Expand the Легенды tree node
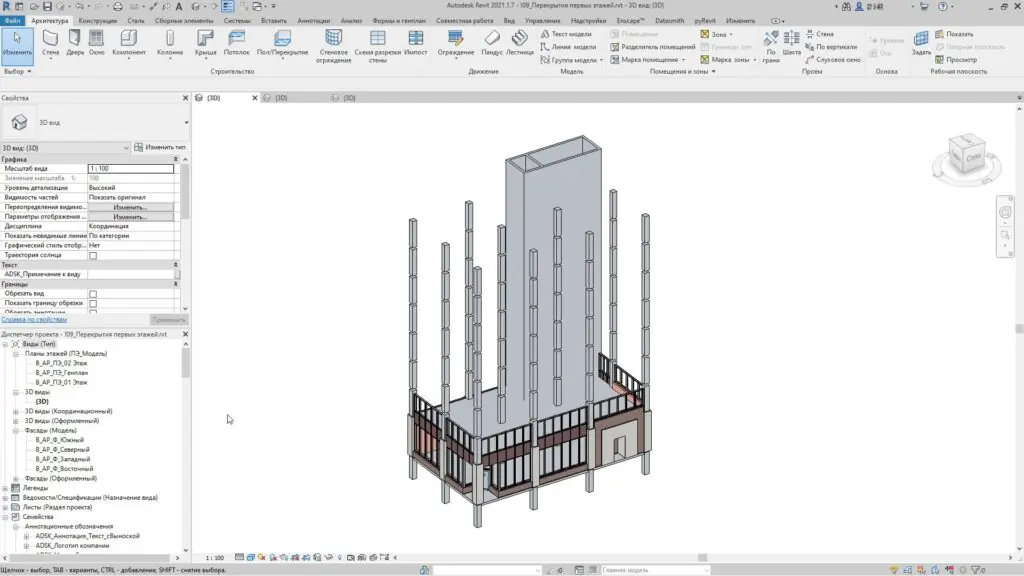1024x576 pixels. point(6,488)
